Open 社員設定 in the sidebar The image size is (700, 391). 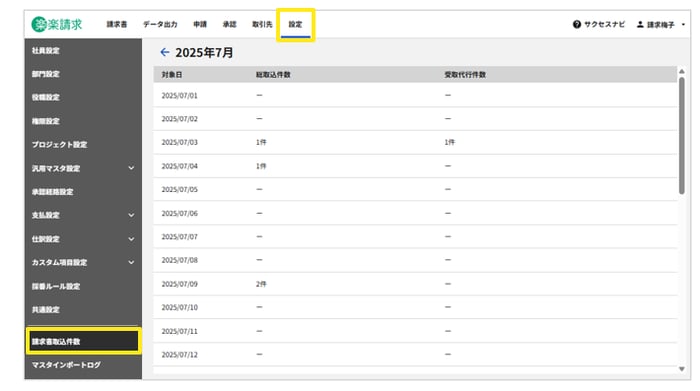pos(83,50)
